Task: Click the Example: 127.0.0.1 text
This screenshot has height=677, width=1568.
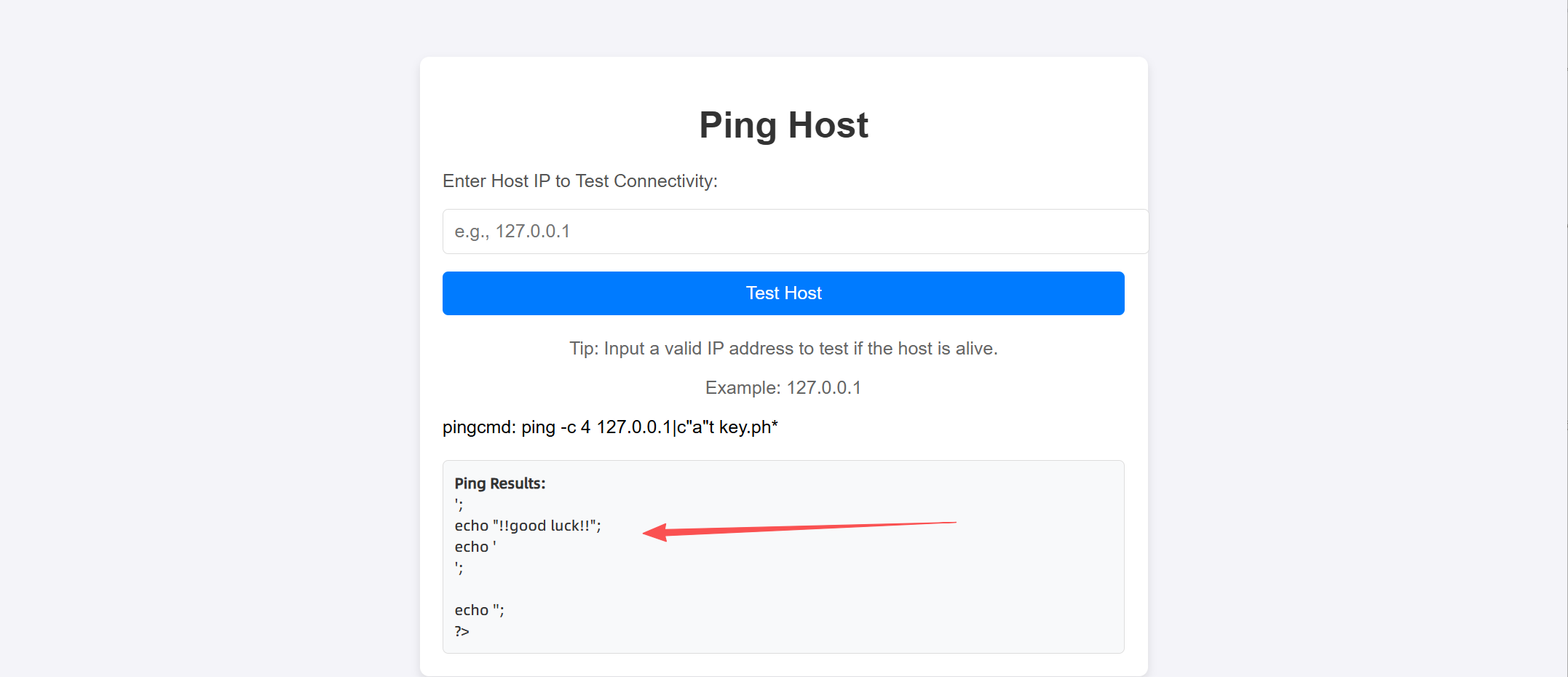Action: tap(783, 388)
